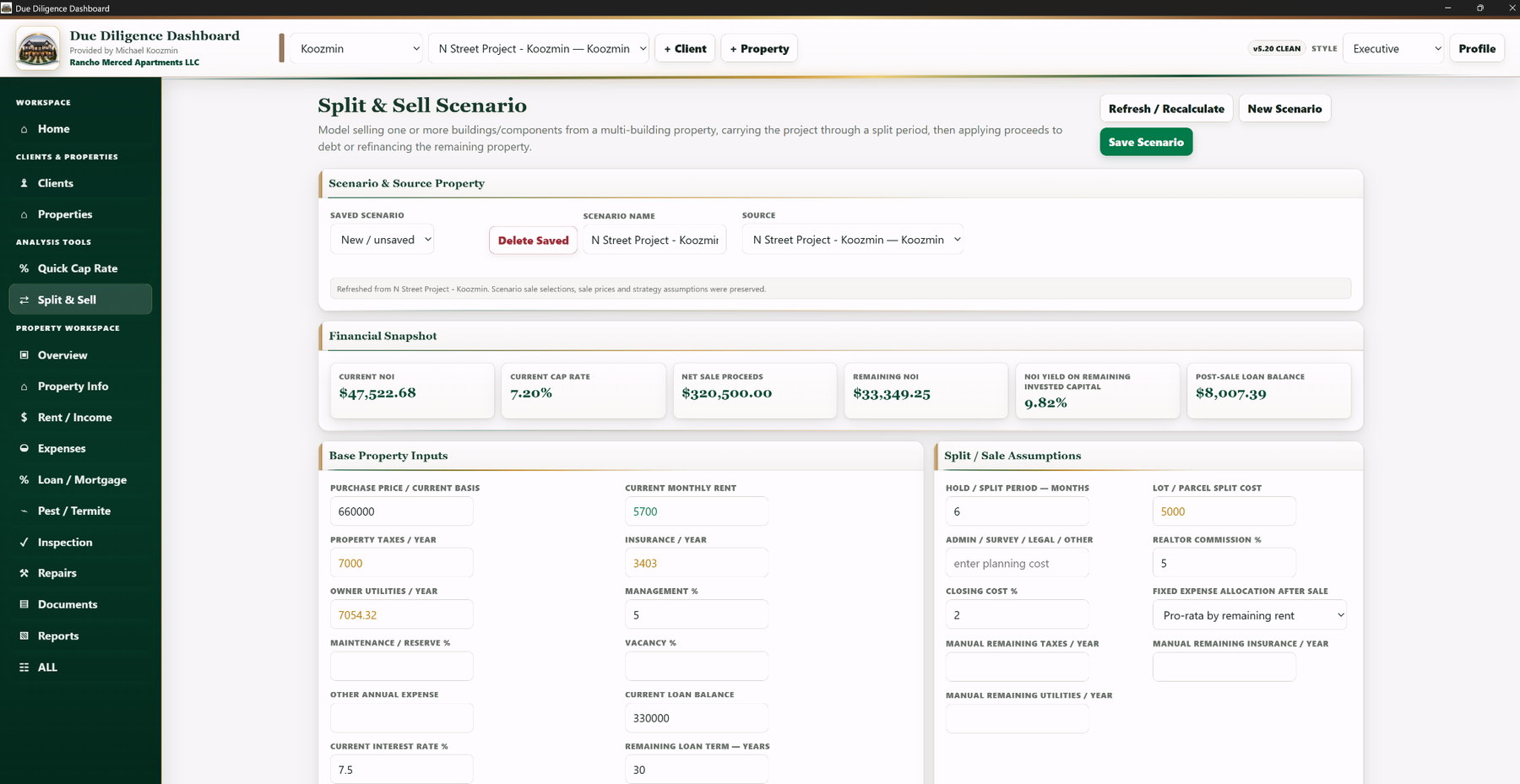Click the Documents list icon
Viewport: 1520px width, 784px height.
(24, 604)
